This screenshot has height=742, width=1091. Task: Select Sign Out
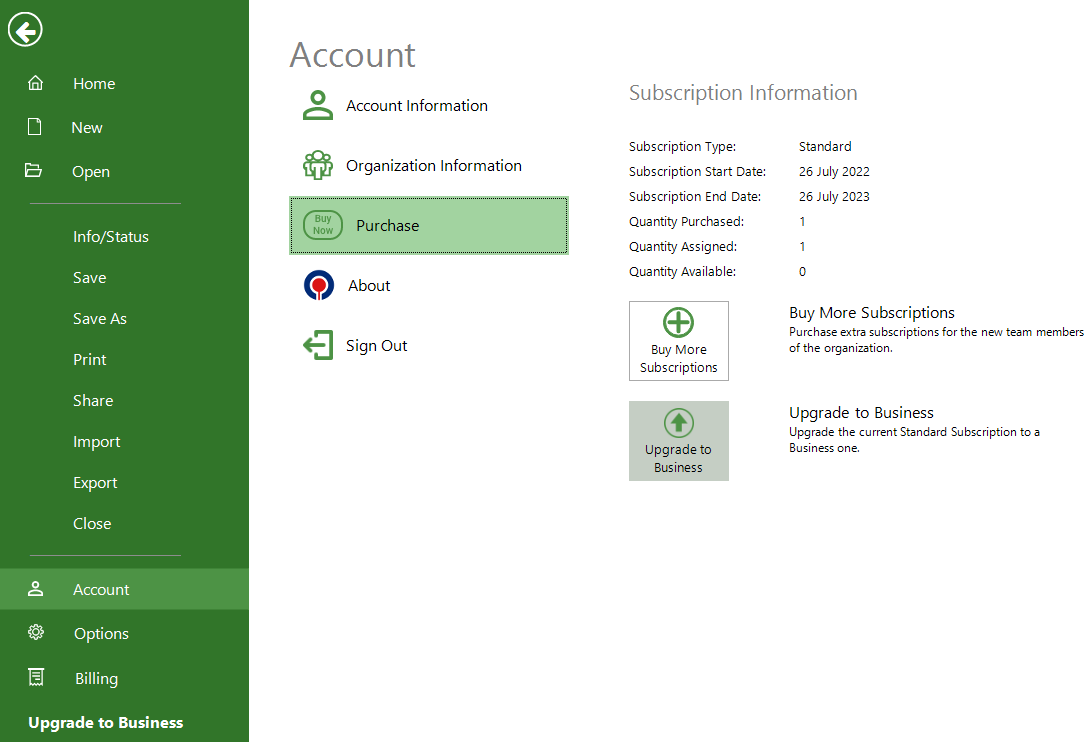point(429,345)
